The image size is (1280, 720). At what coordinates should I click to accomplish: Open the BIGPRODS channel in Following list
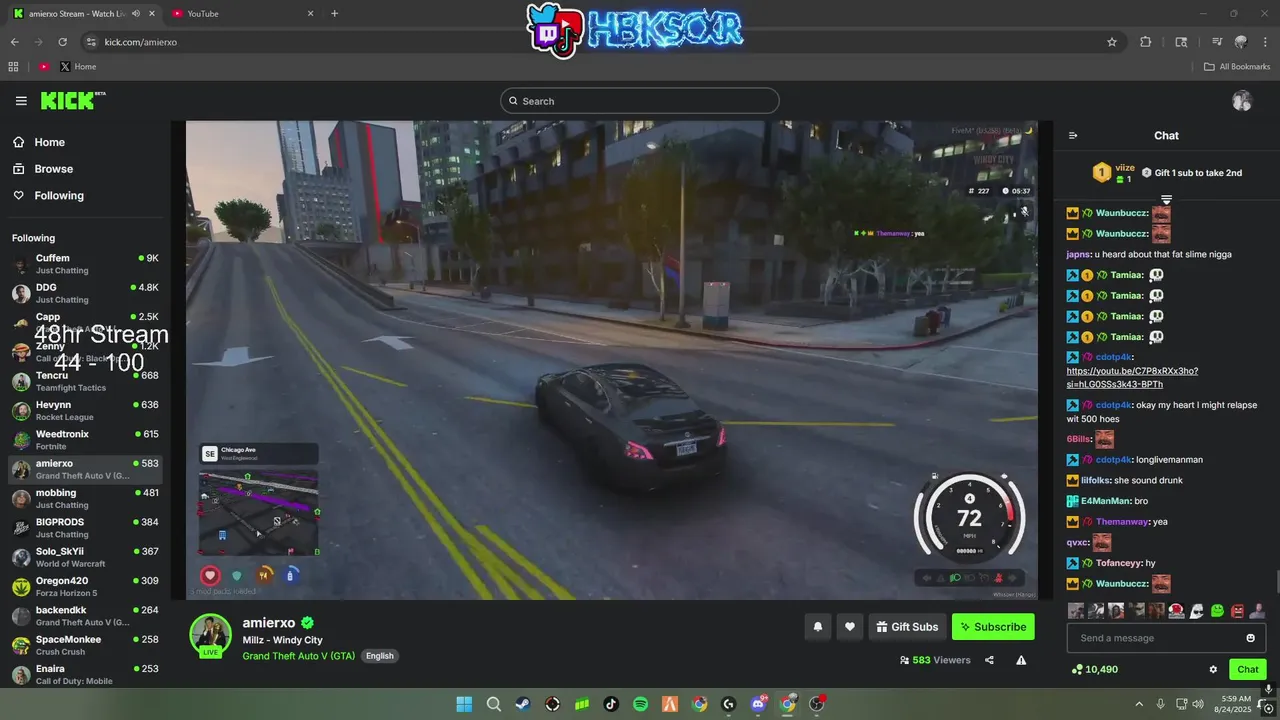tap(85, 528)
